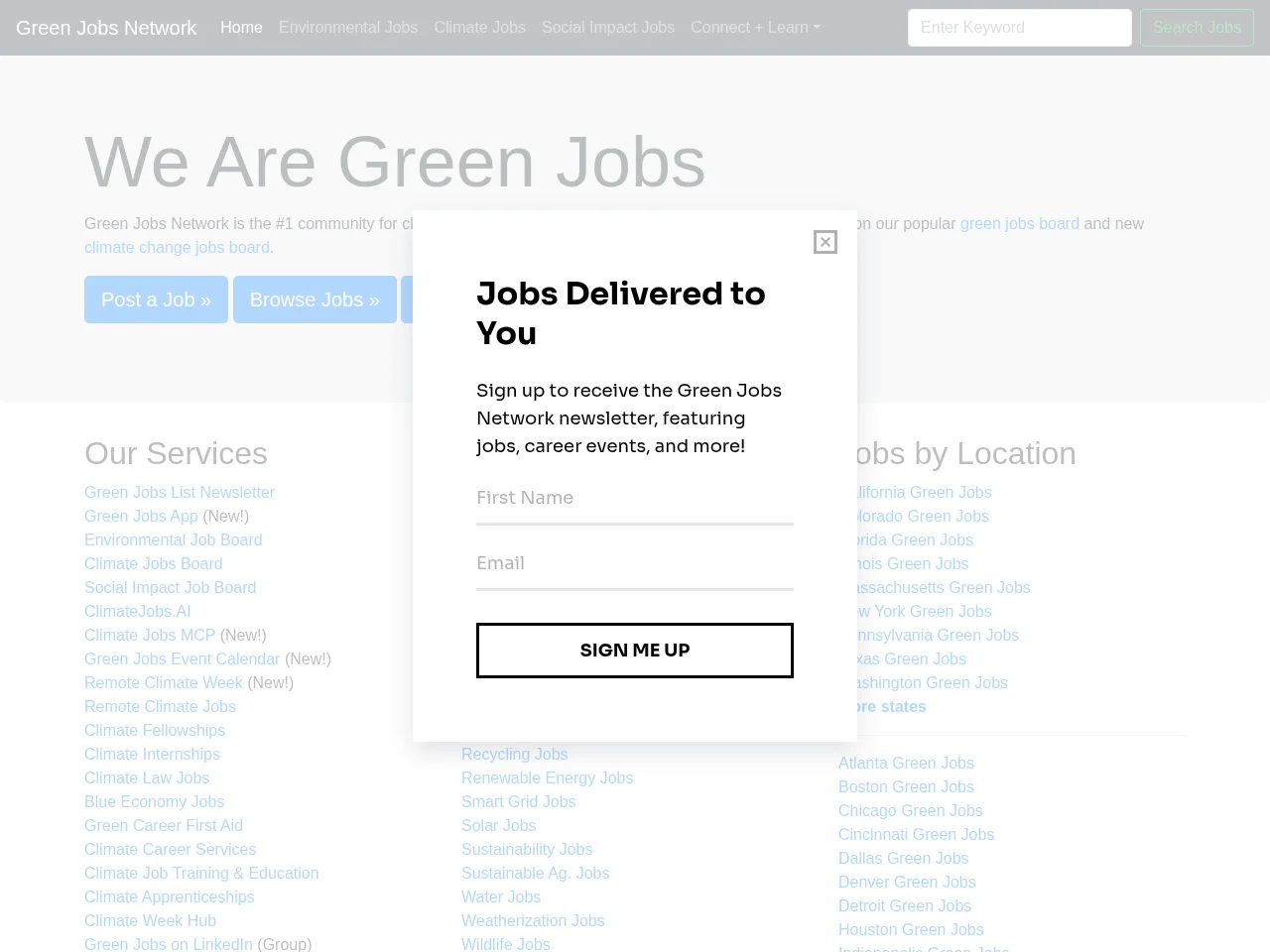
Task: Open Climate Apprenticeships link
Action: (170, 896)
